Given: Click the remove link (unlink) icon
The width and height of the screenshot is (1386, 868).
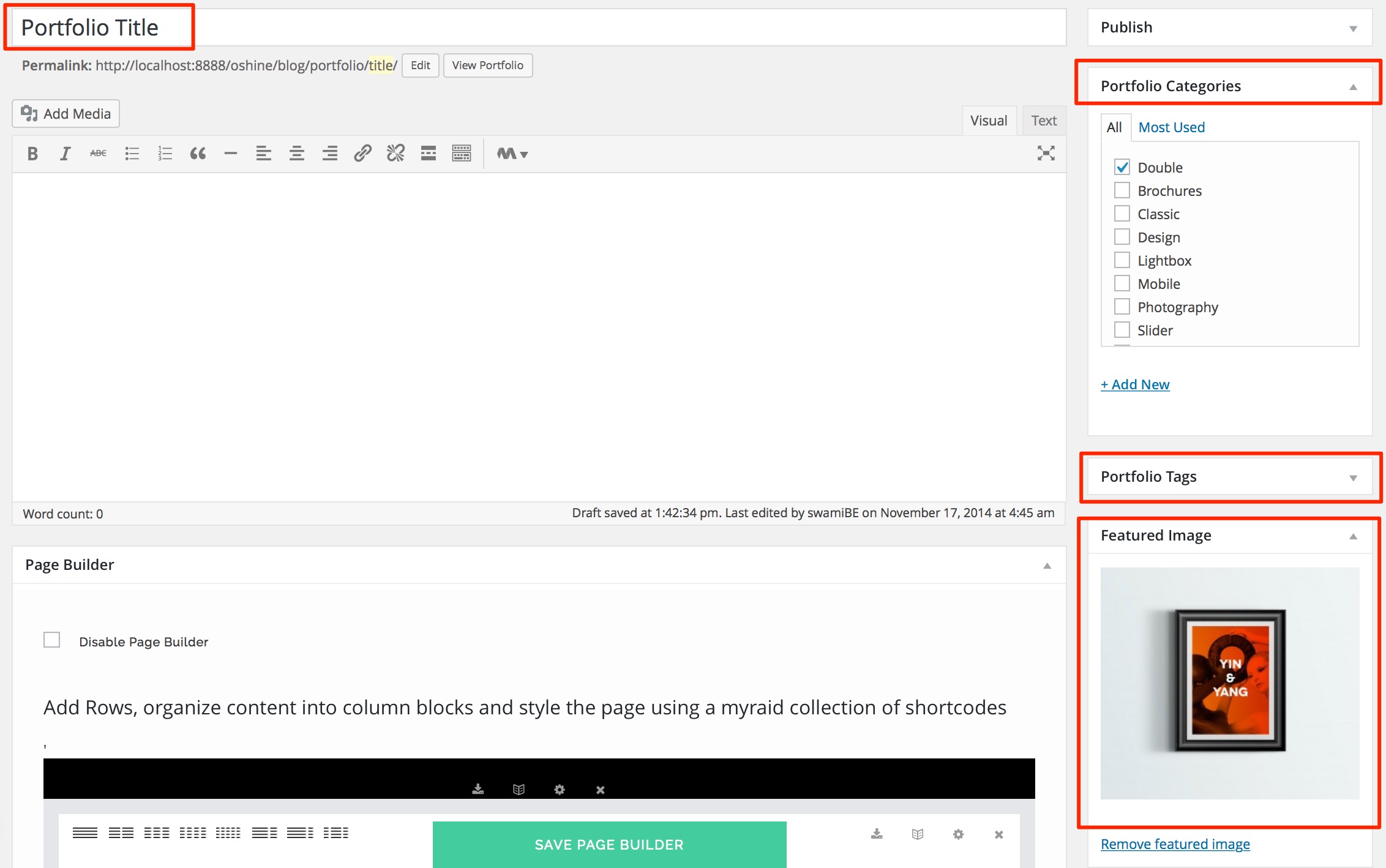Looking at the screenshot, I should (x=395, y=153).
